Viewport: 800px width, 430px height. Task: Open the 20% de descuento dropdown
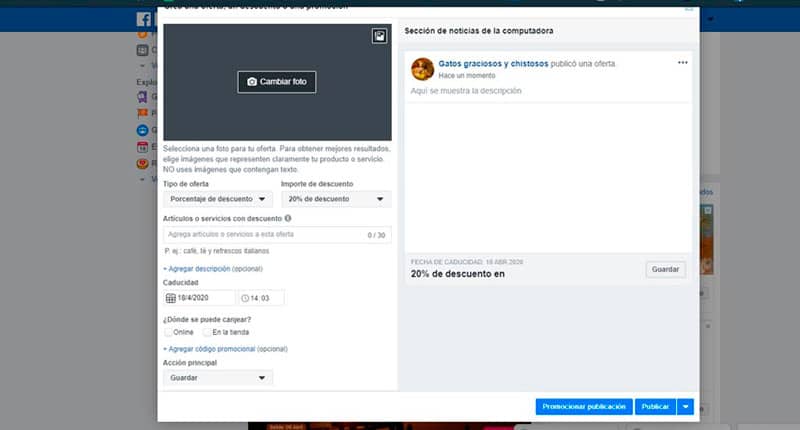[336, 199]
